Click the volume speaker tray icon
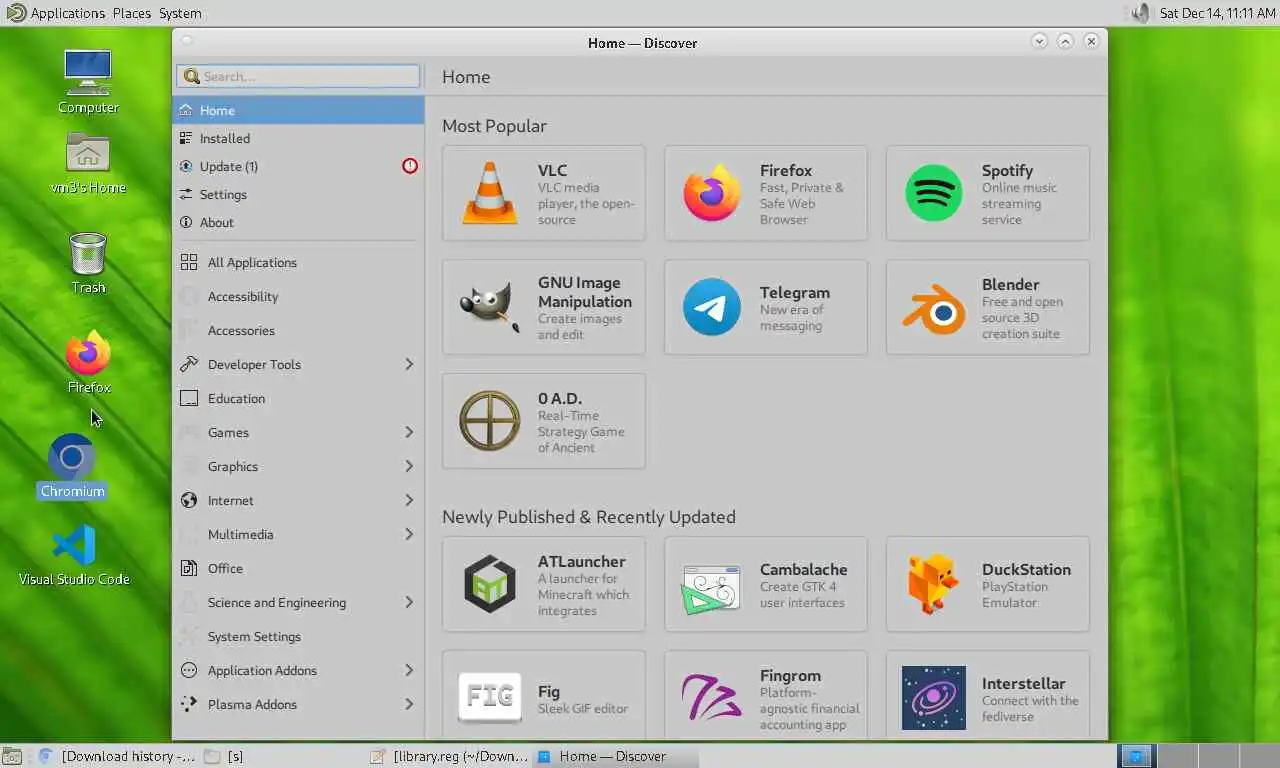Screen dimensions: 1280x768 click(x=1140, y=13)
